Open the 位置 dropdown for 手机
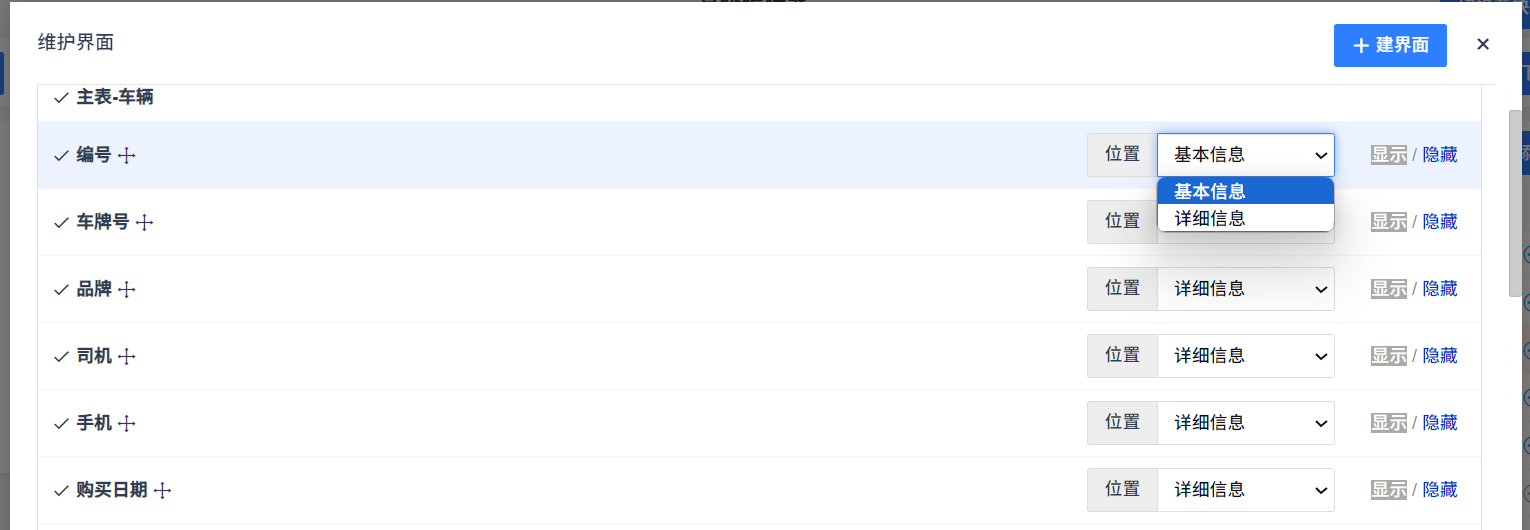Image resolution: width=1530 pixels, height=530 pixels. click(1245, 423)
